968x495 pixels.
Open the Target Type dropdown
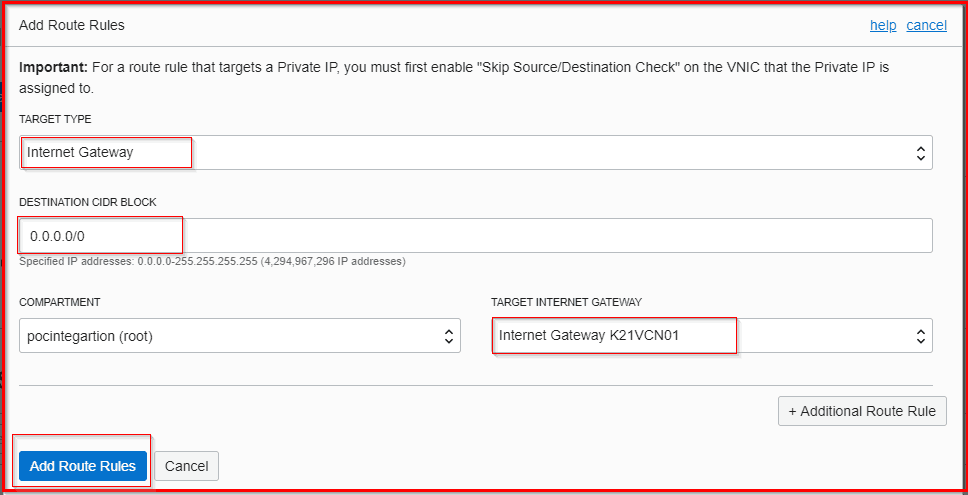[x=475, y=153]
